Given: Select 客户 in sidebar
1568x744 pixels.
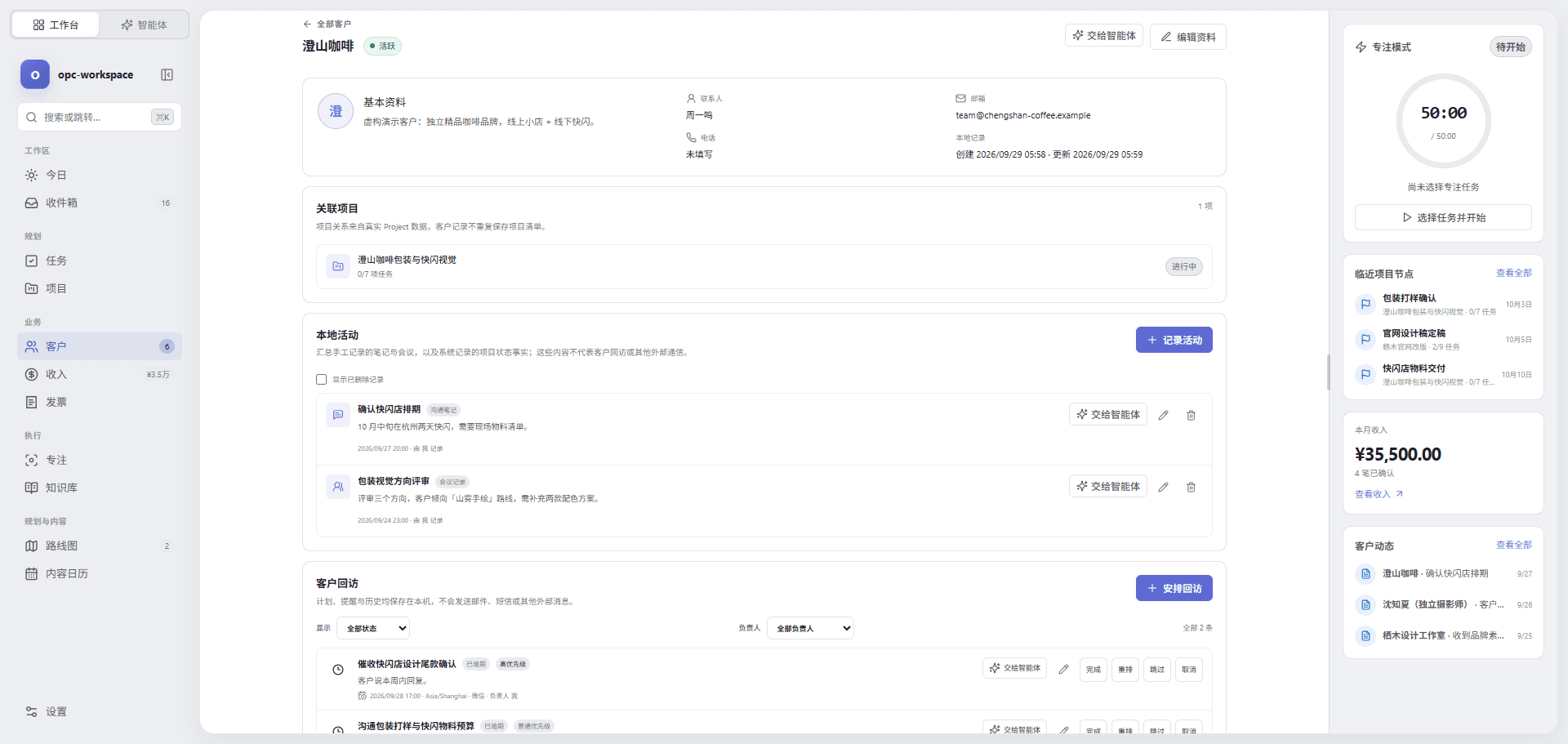Looking at the screenshot, I should [x=100, y=346].
